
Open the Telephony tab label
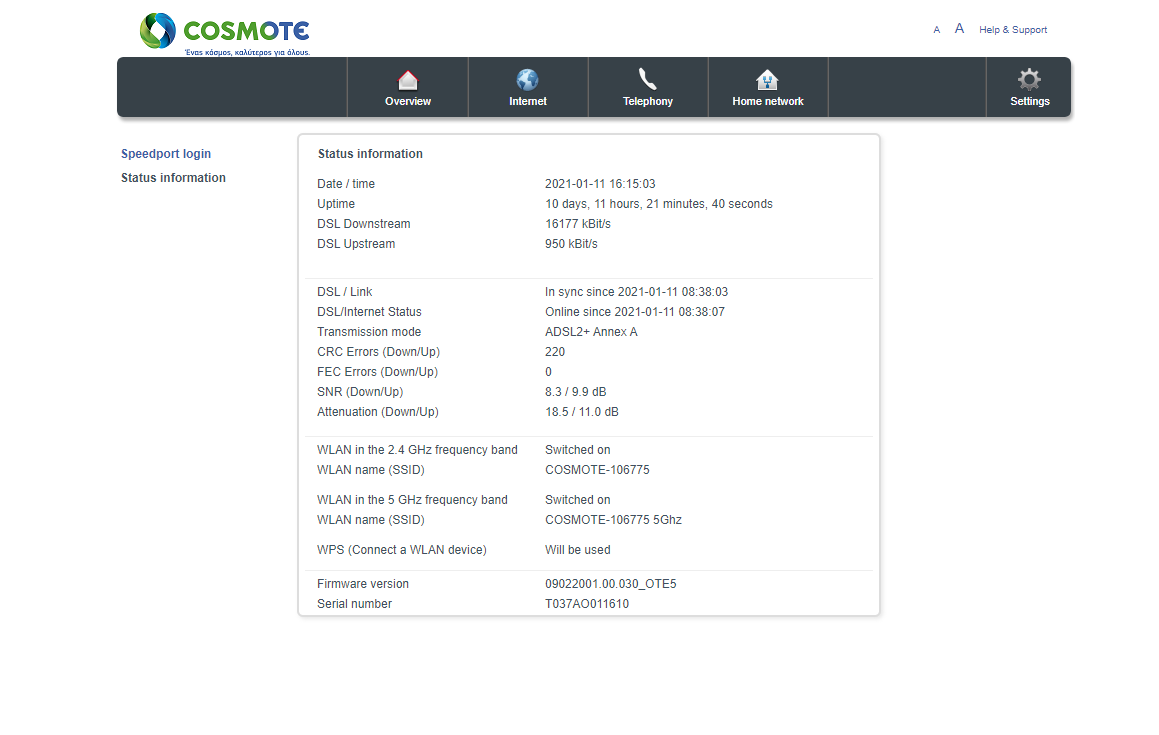click(648, 101)
